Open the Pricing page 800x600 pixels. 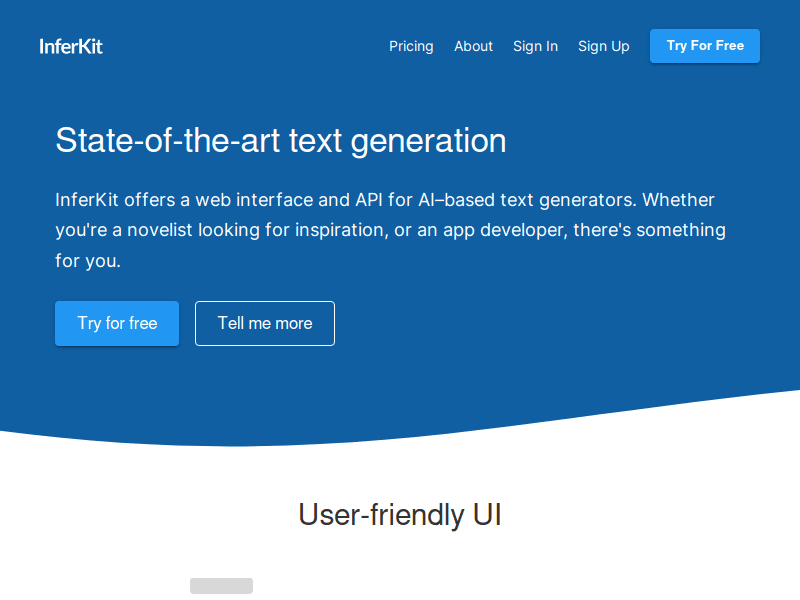tap(411, 46)
